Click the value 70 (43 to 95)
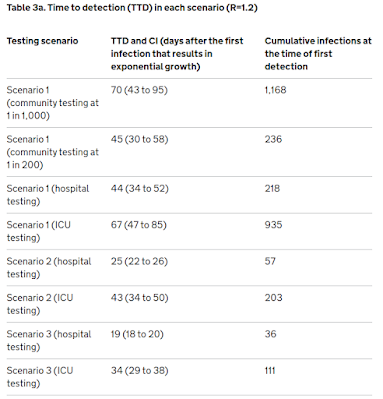Viewport: 383px width, 399px height. 139,90
